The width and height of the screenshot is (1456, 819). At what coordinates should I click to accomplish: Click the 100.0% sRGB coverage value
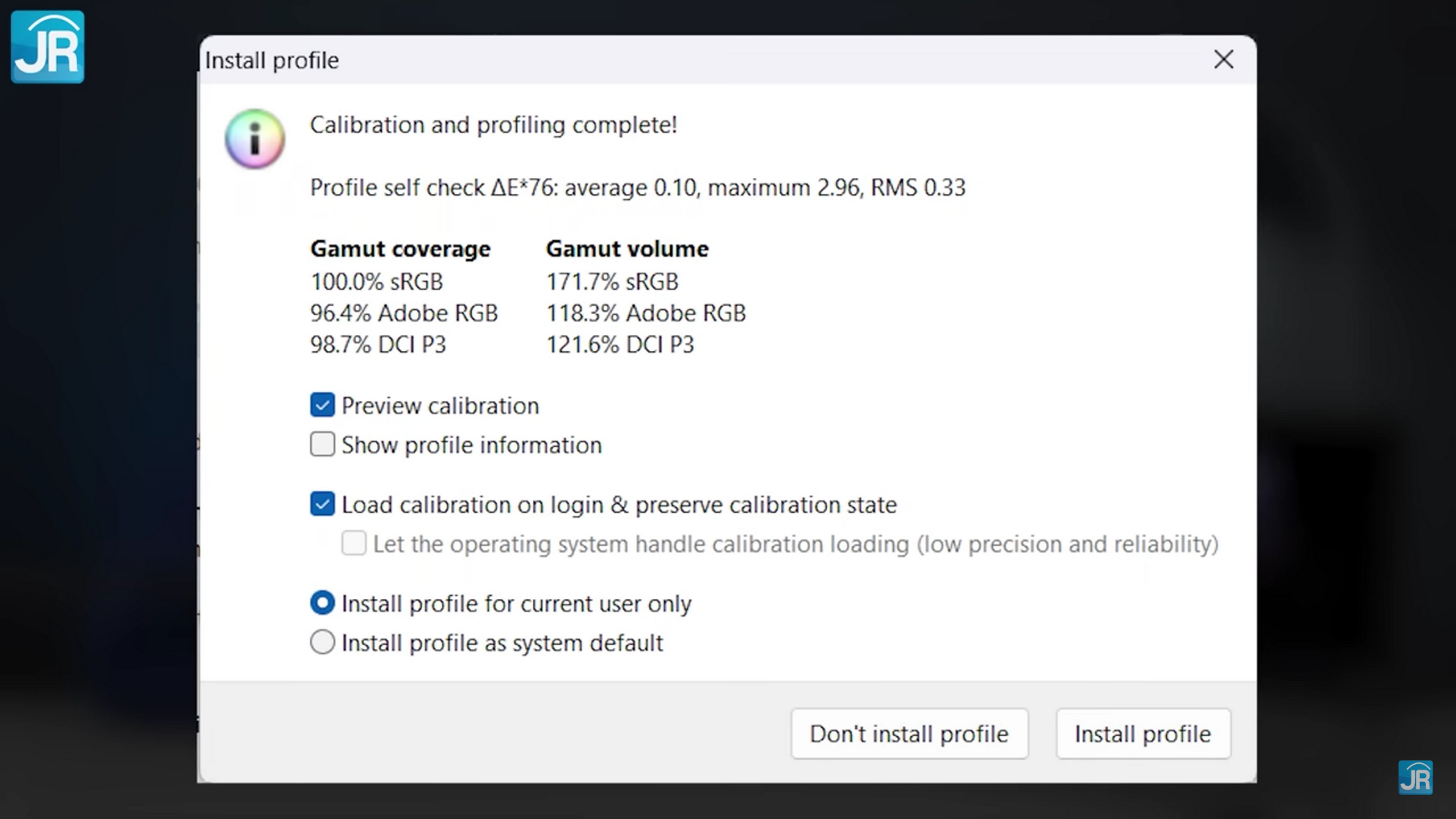point(376,281)
